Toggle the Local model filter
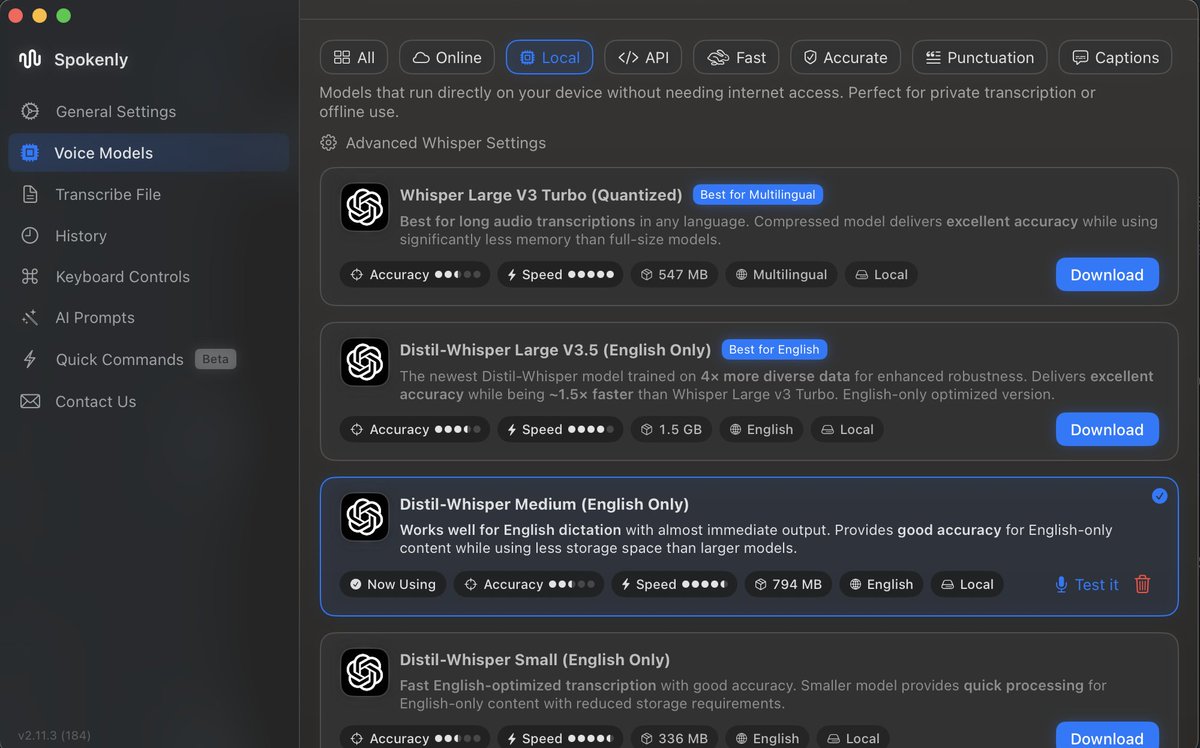The height and width of the screenshot is (748, 1200). coord(549,57)
